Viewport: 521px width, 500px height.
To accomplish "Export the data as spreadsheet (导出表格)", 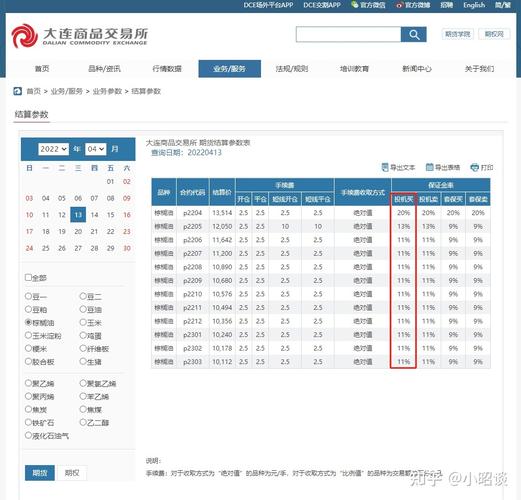I will click(x=443, y=167).
